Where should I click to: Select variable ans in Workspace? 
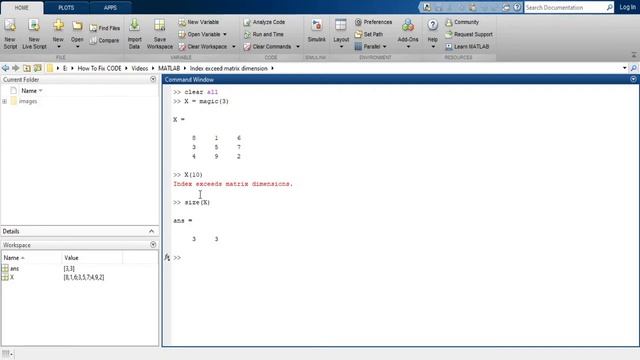(x=14, y=268)
